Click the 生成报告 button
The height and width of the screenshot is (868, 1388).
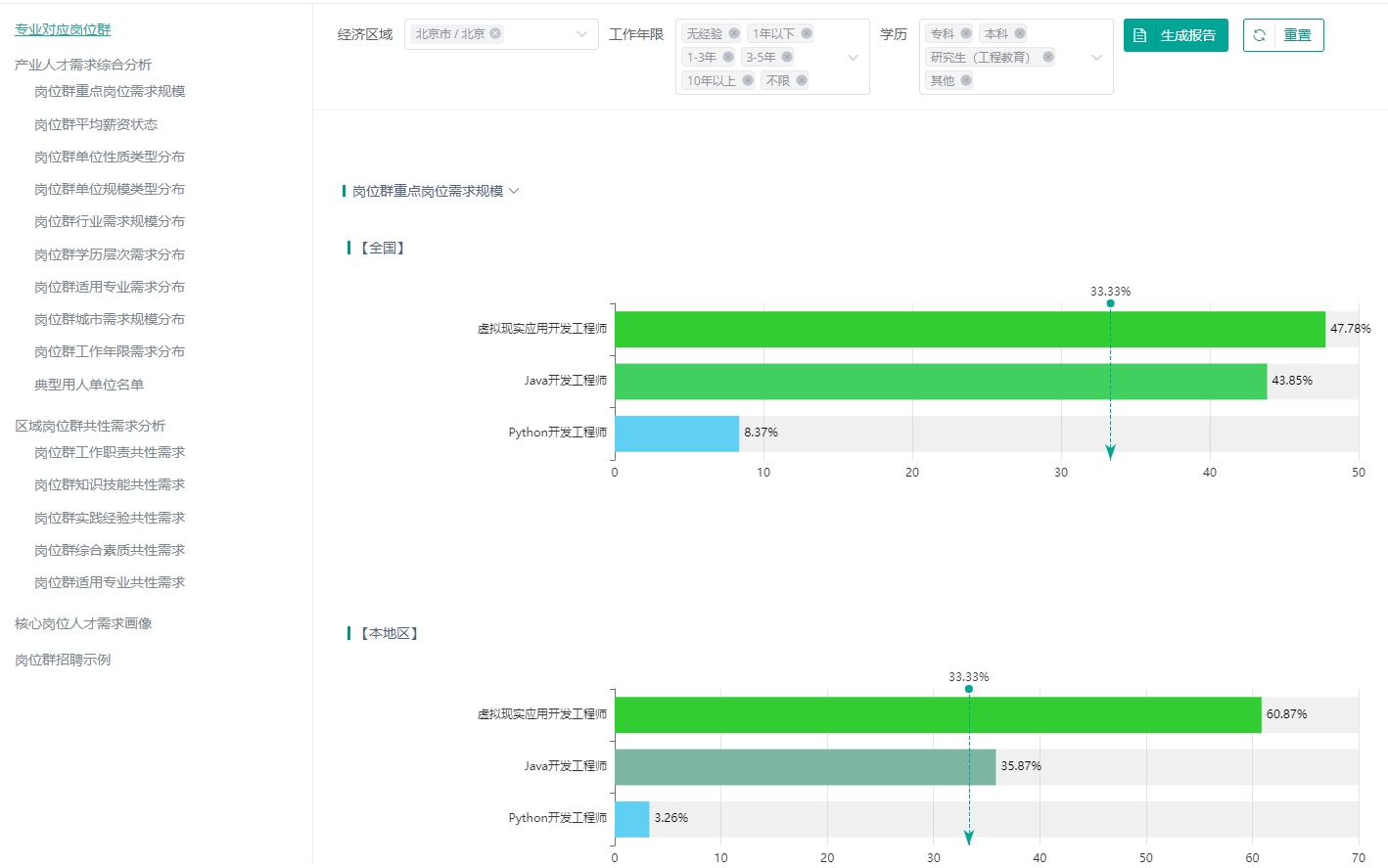[x=1176, y=35]
